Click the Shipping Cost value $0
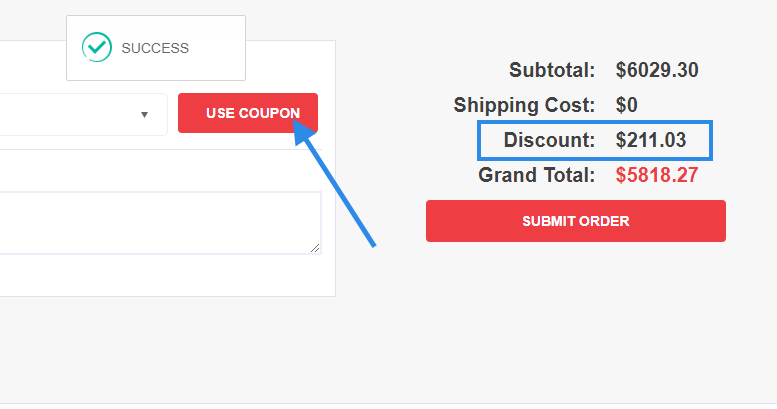Viewport: 777px width, 409px height. click(627, 105)
